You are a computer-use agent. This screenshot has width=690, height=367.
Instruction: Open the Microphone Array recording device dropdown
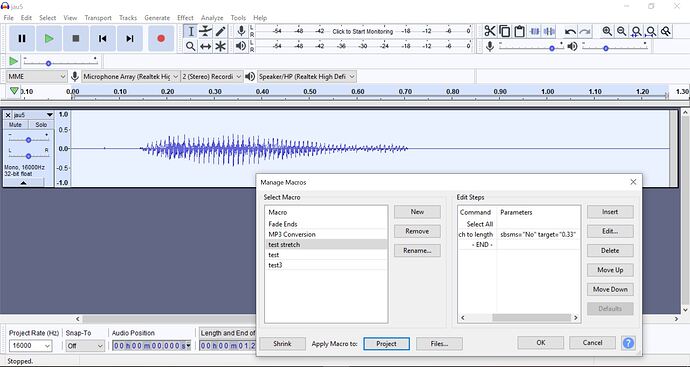131,77
